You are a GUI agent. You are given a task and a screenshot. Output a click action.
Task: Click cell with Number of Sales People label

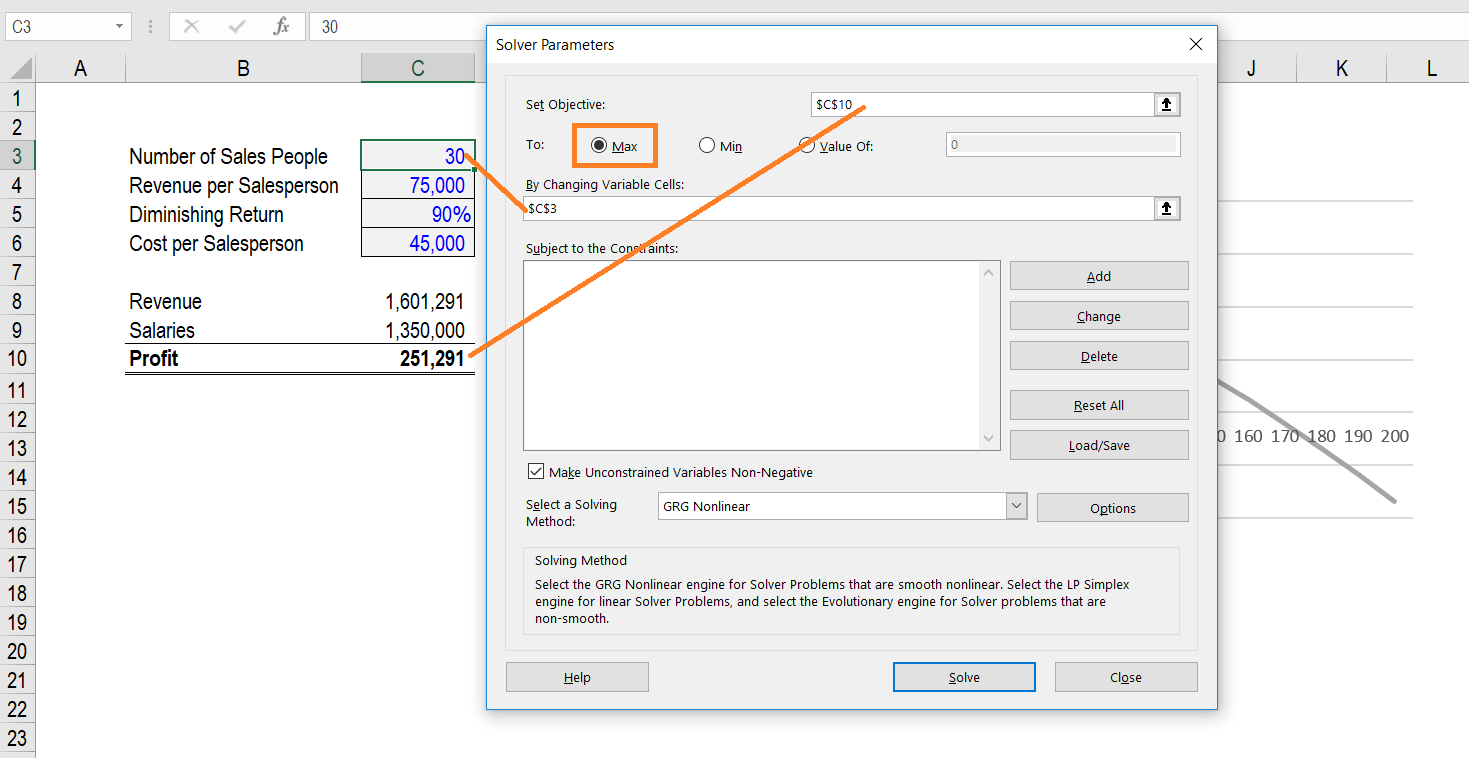(243, 156)
